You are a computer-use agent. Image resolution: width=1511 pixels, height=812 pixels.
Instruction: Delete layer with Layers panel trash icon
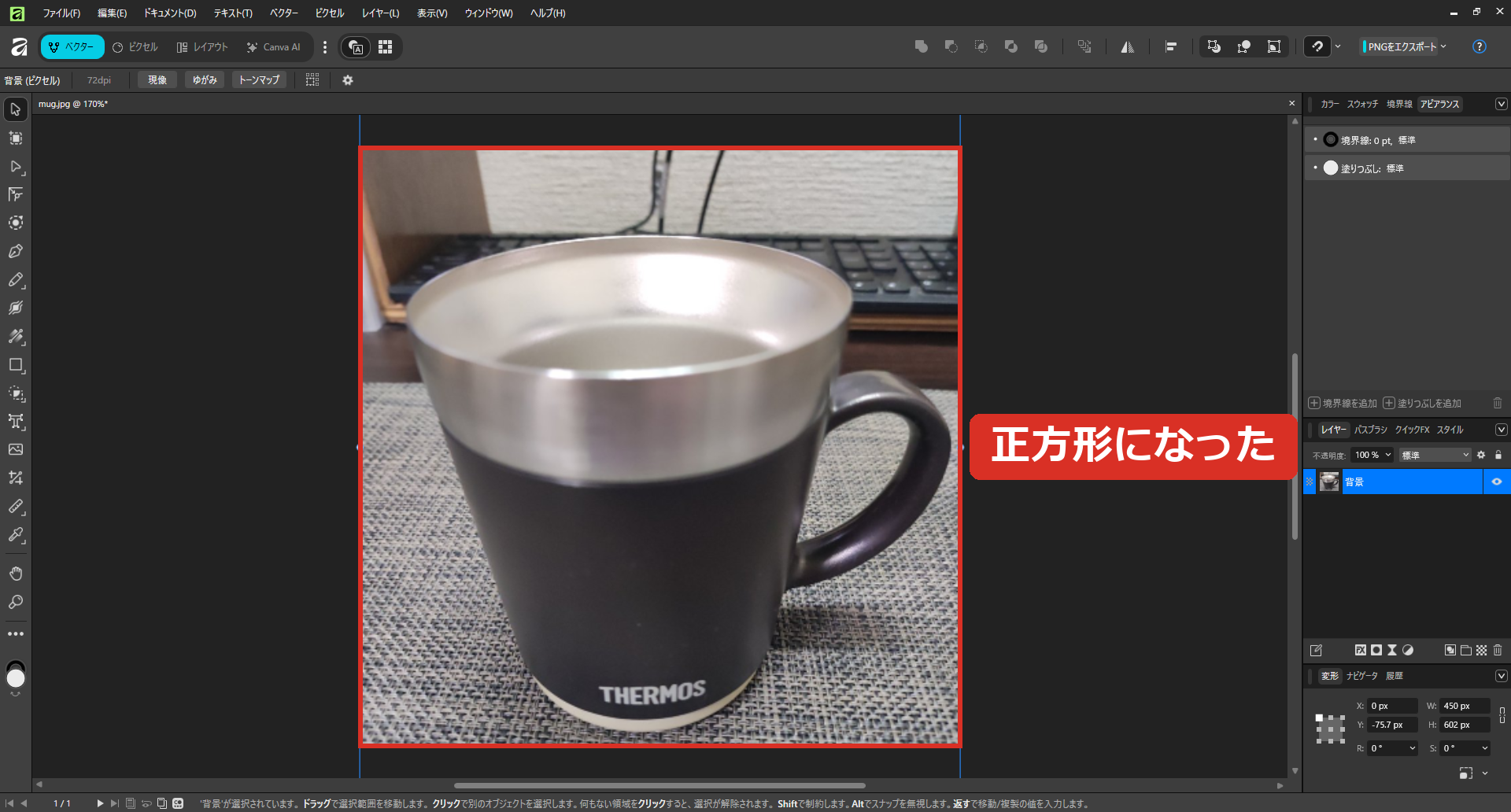coord(1498,650)
